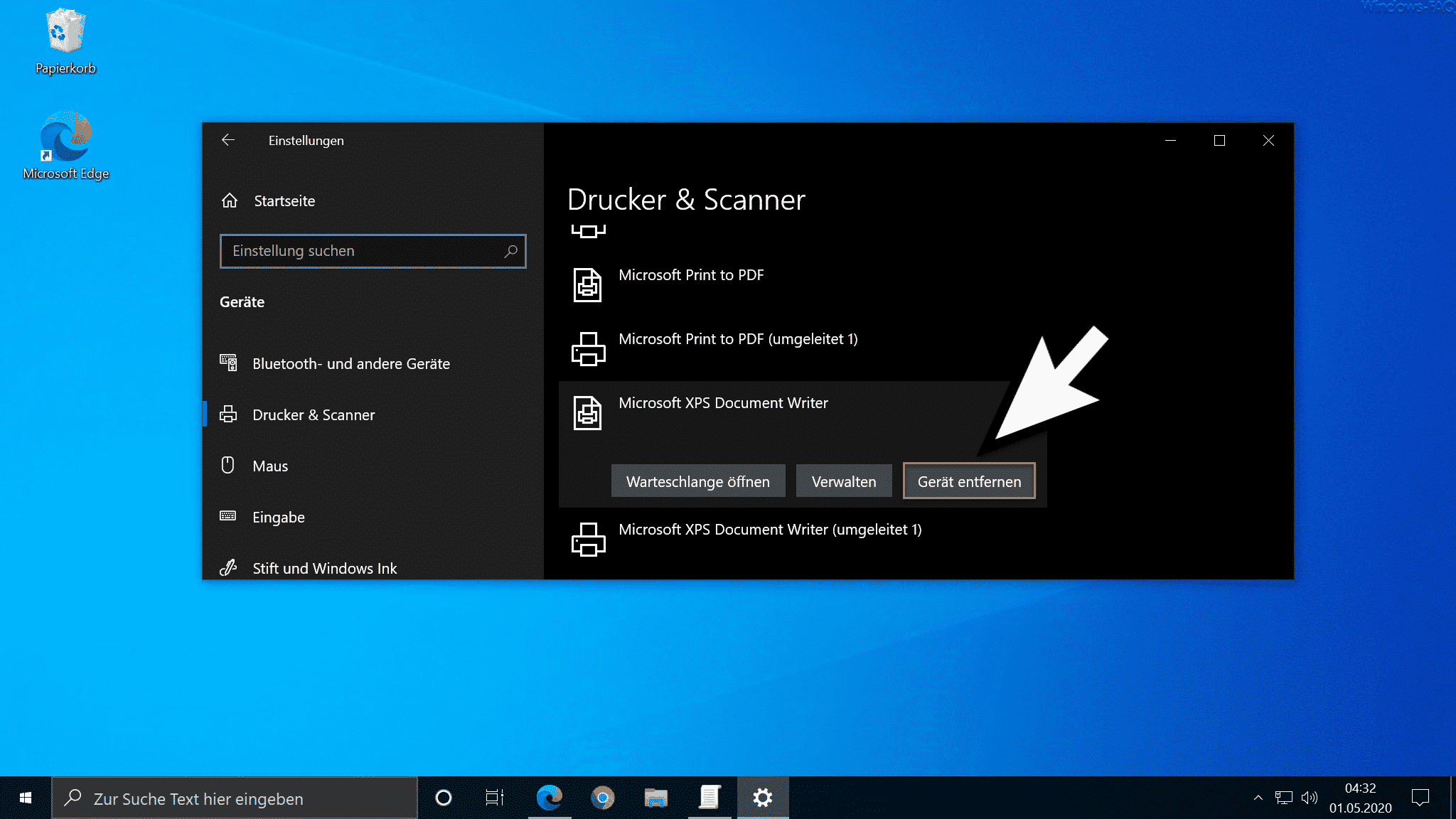This screenshot has height=819, width=1456.
Task: Select Microsoft XPS Document Writer entry
Action: coord(723,403)
